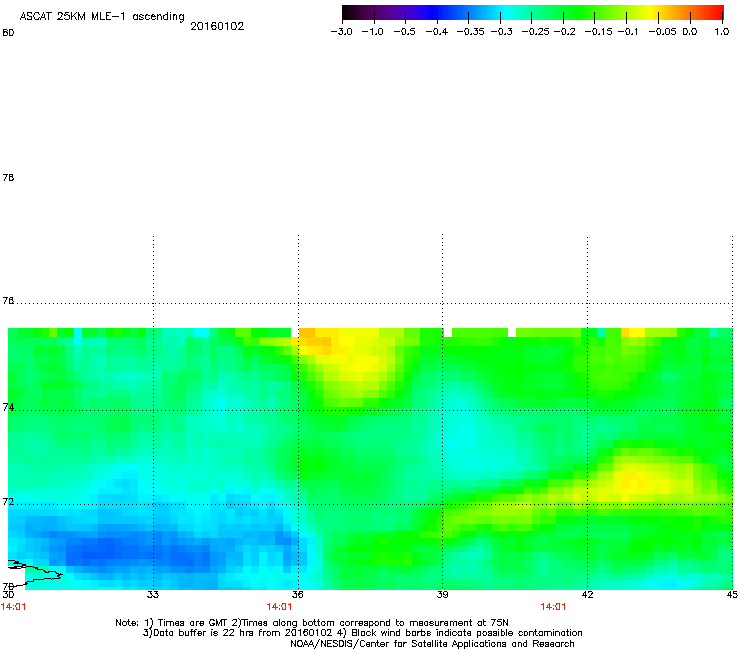Screen dimensions: 740x650
Task: Select the -0.5 color scale label
Action: 404,32
